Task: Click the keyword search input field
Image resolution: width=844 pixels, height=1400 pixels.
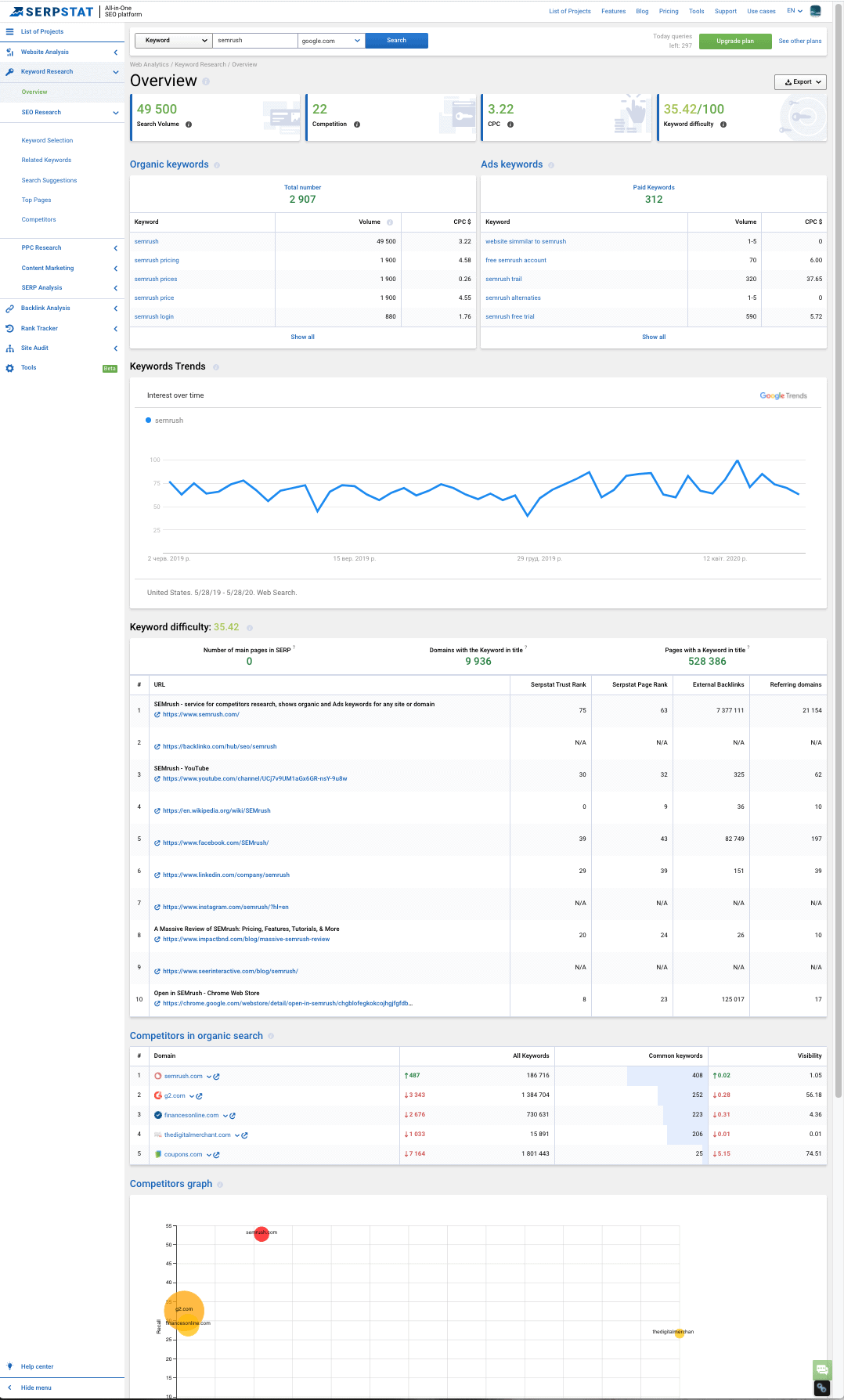Action: click(255, 41)
